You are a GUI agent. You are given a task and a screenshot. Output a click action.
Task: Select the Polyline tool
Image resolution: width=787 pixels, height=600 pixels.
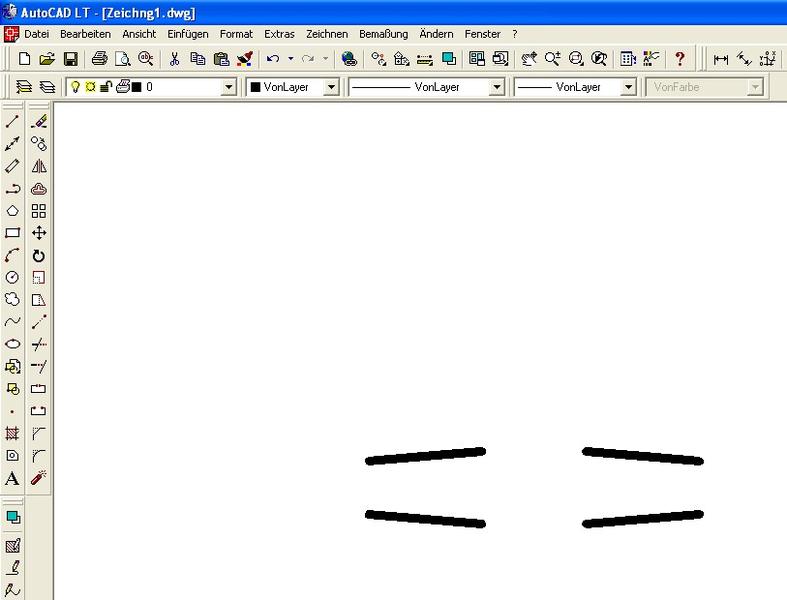point(12,189)
